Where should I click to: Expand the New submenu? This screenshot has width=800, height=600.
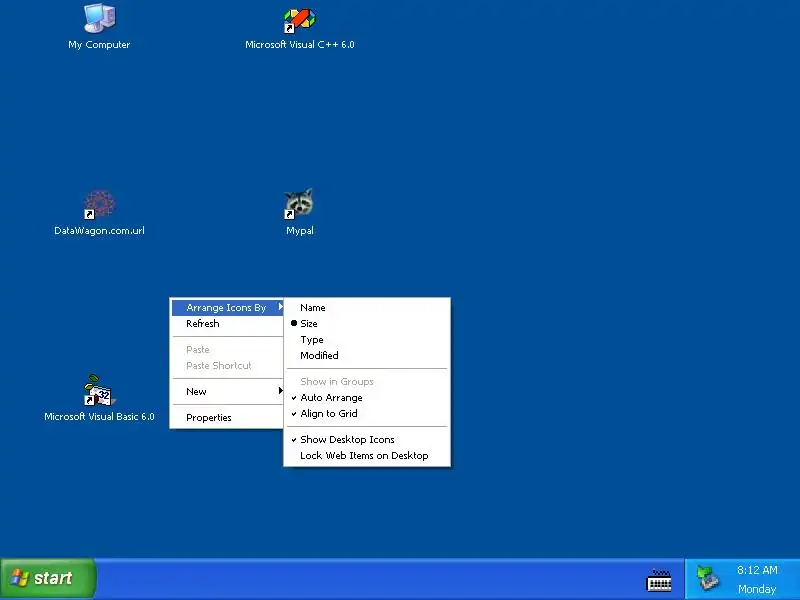pos(228,391)
